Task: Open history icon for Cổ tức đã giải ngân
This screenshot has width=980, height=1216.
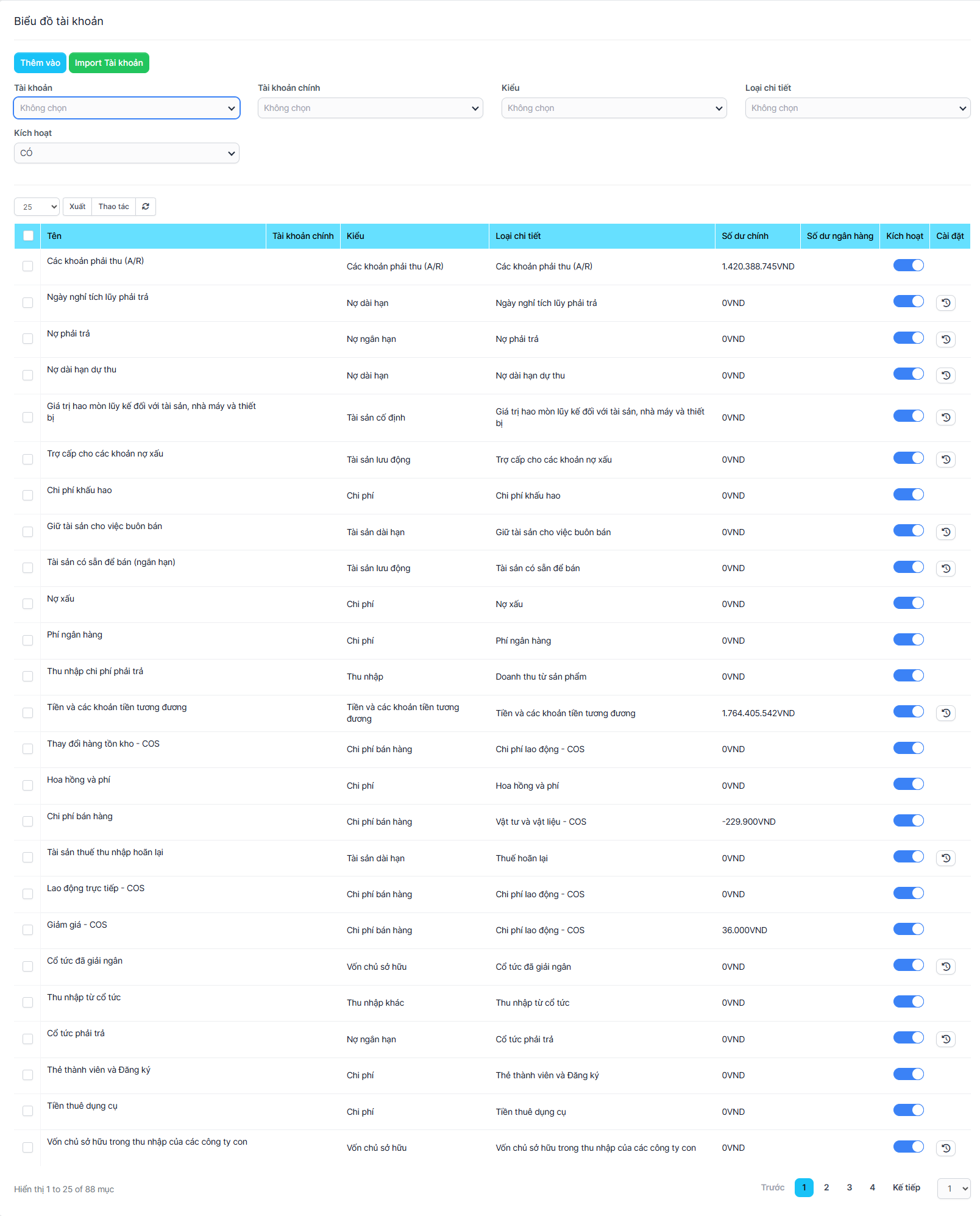Action: (x=945, y=967)
